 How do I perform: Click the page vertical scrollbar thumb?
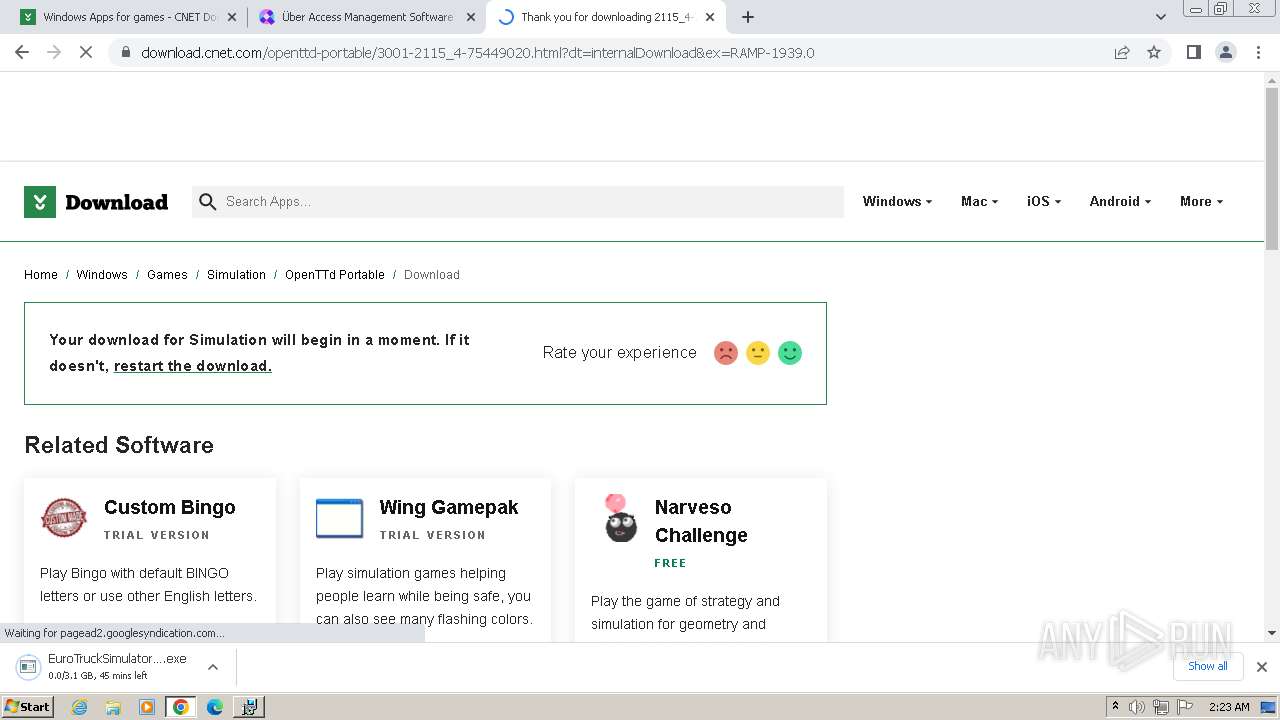coord(1272,168)
